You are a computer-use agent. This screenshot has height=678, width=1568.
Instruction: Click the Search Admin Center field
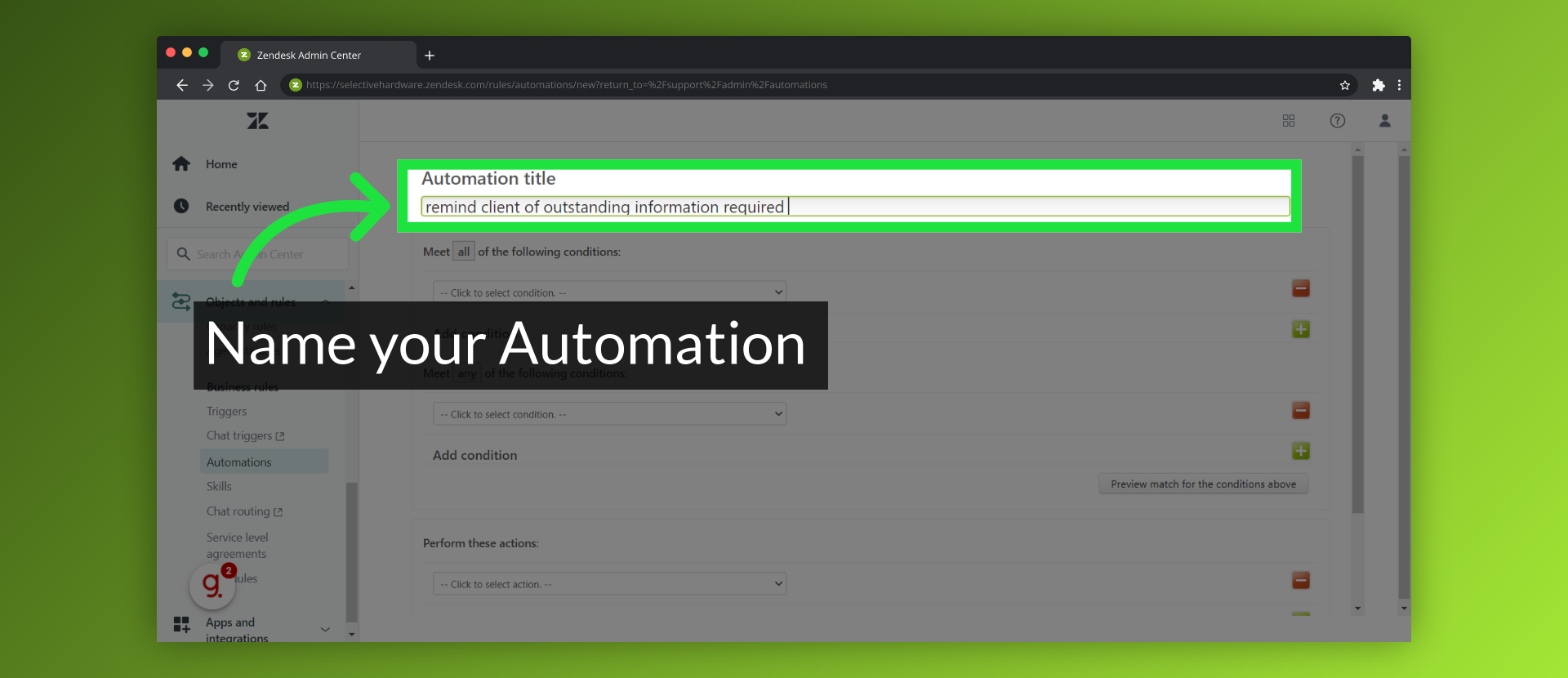257,254
